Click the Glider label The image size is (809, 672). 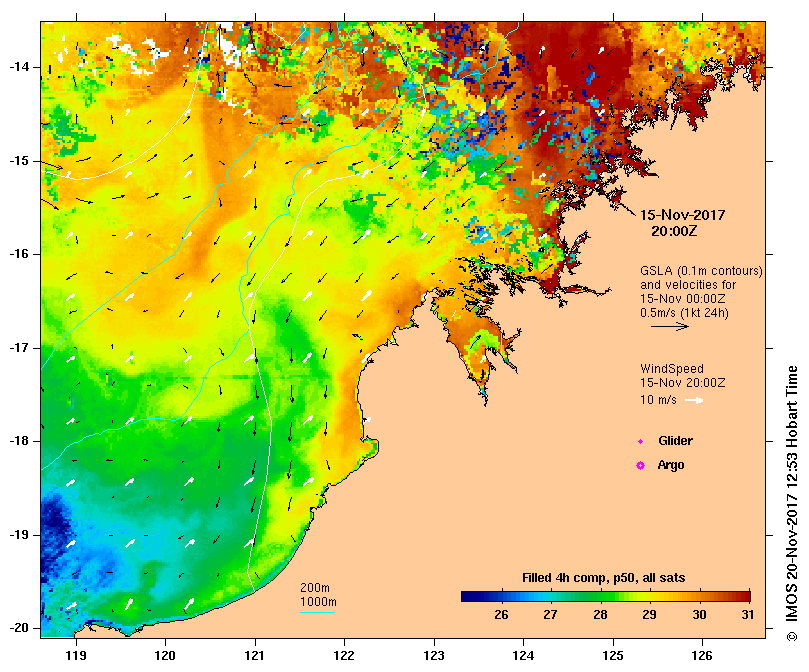[x=675, y=441]
